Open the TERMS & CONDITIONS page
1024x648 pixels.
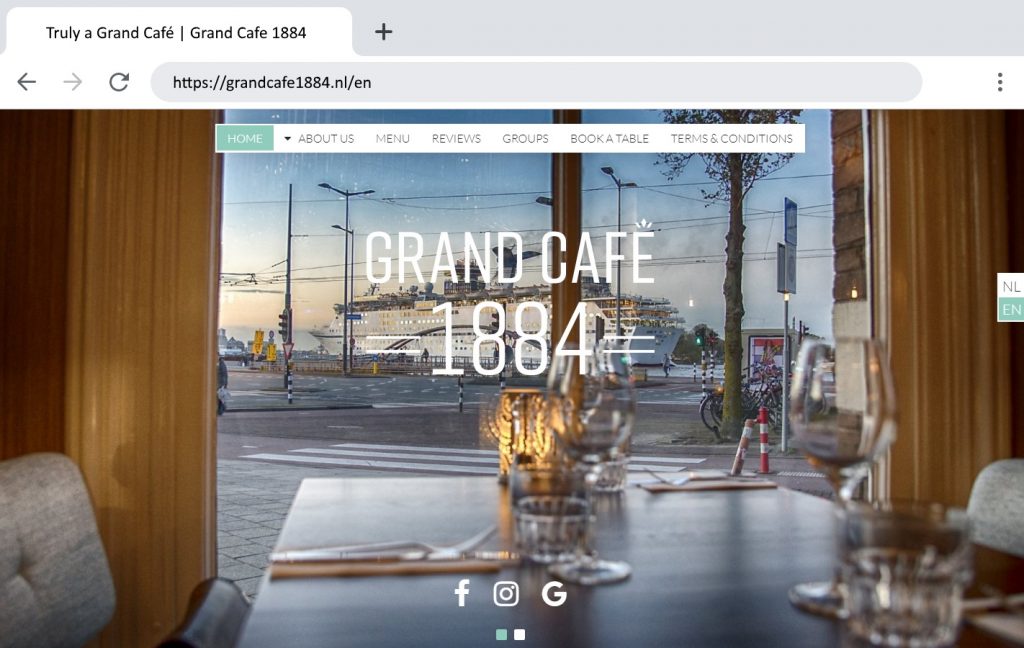(731, 138)
